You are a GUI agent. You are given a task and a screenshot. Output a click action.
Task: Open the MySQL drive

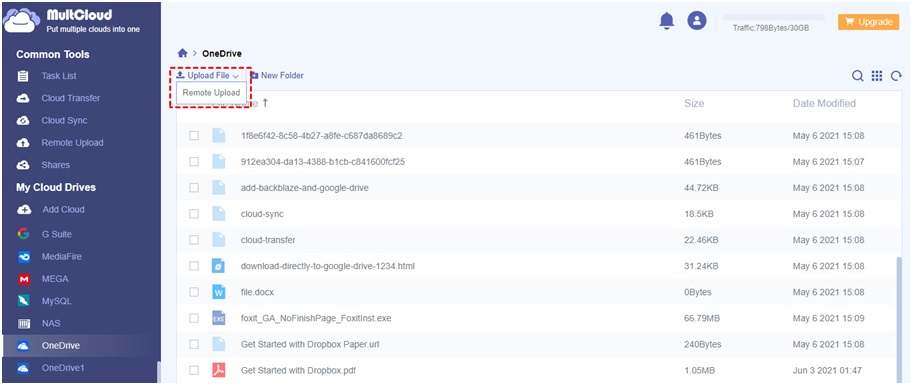coord(56,301)
